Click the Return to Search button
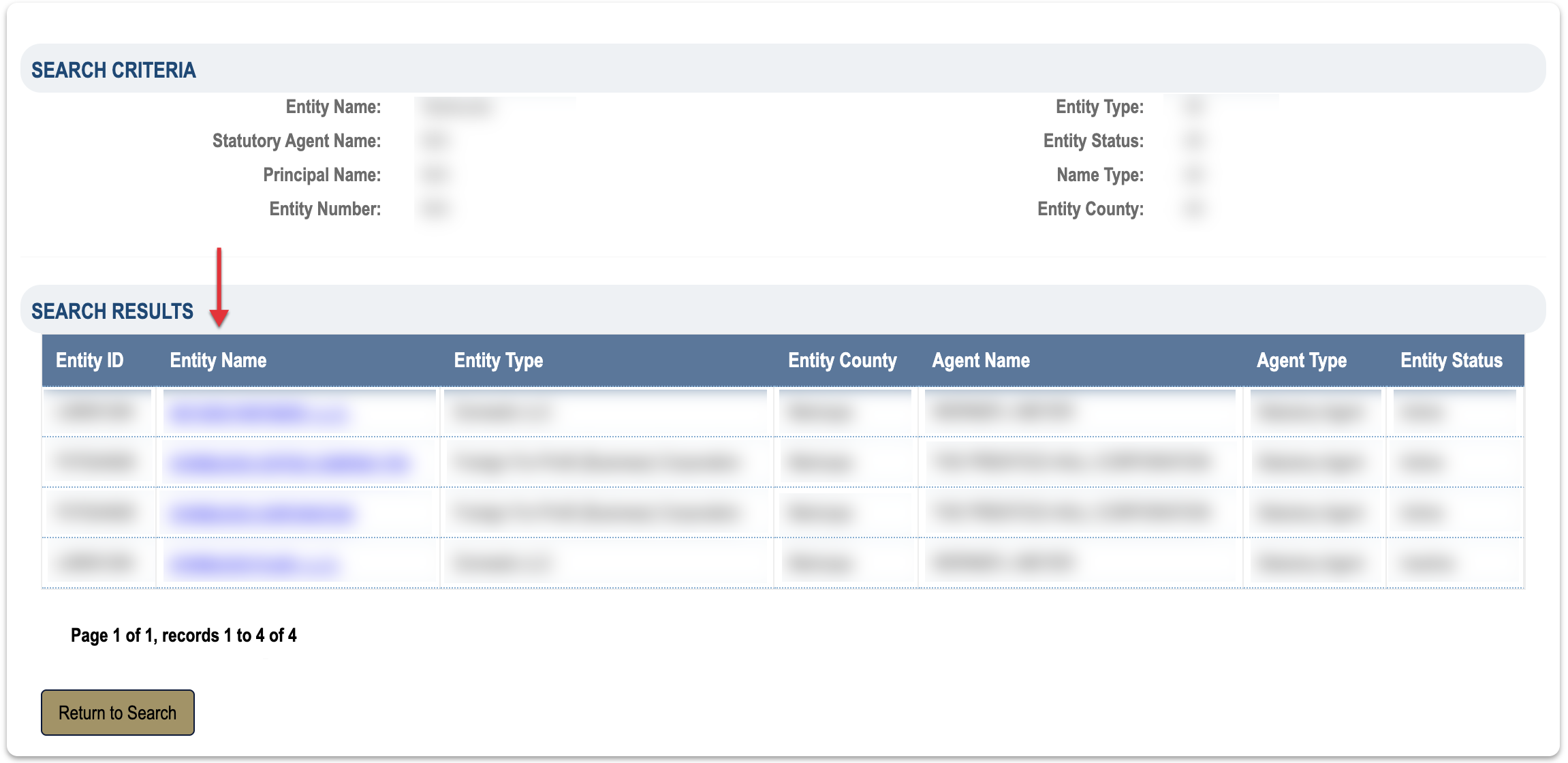 [117, 713]
